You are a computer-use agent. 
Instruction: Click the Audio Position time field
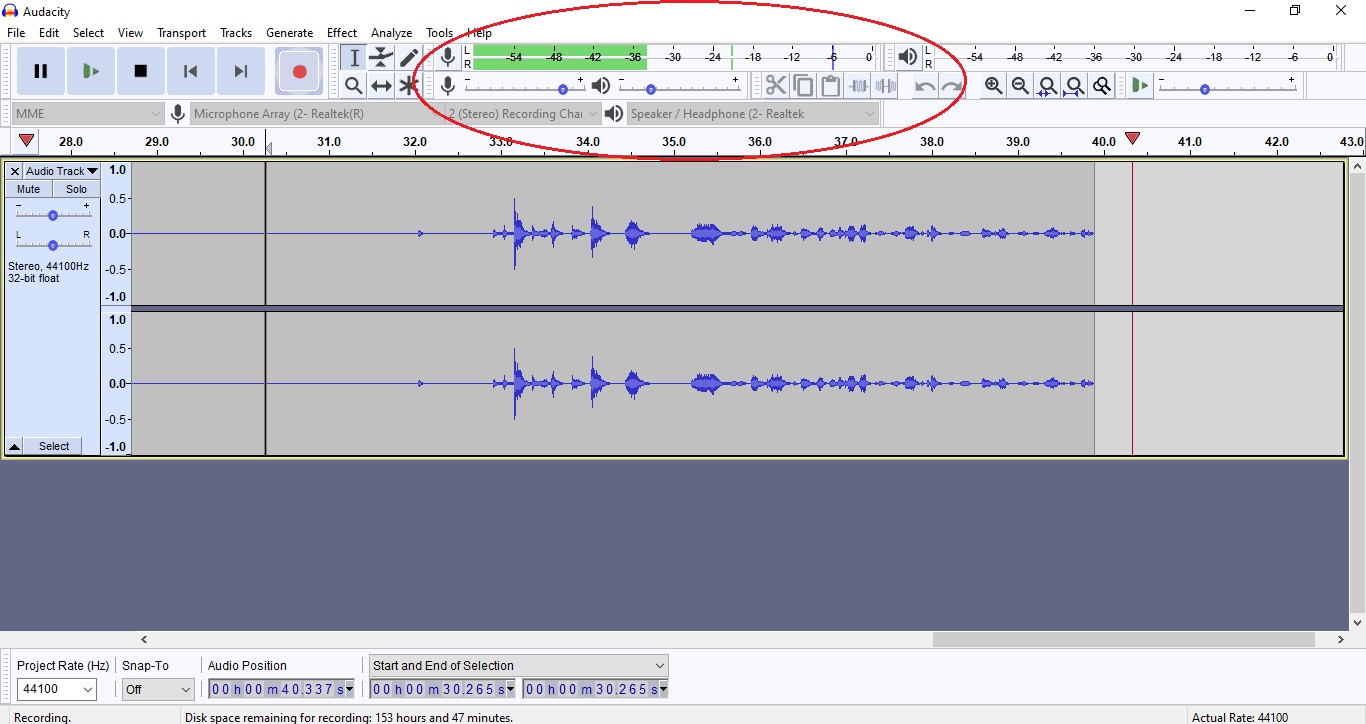(282, 689)
